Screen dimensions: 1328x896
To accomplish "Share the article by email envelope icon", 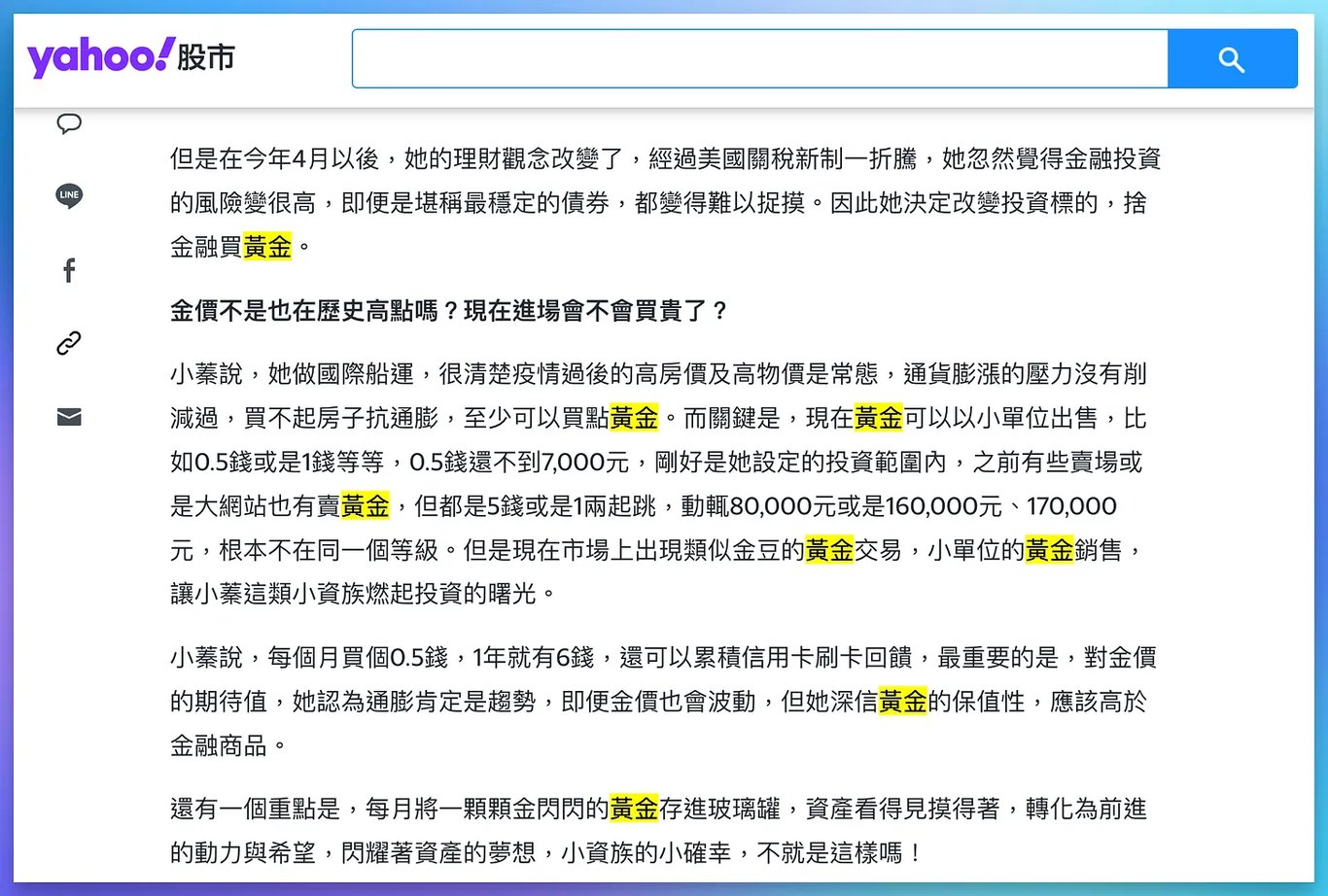I will pyautogui.click(x=69, y=417).
